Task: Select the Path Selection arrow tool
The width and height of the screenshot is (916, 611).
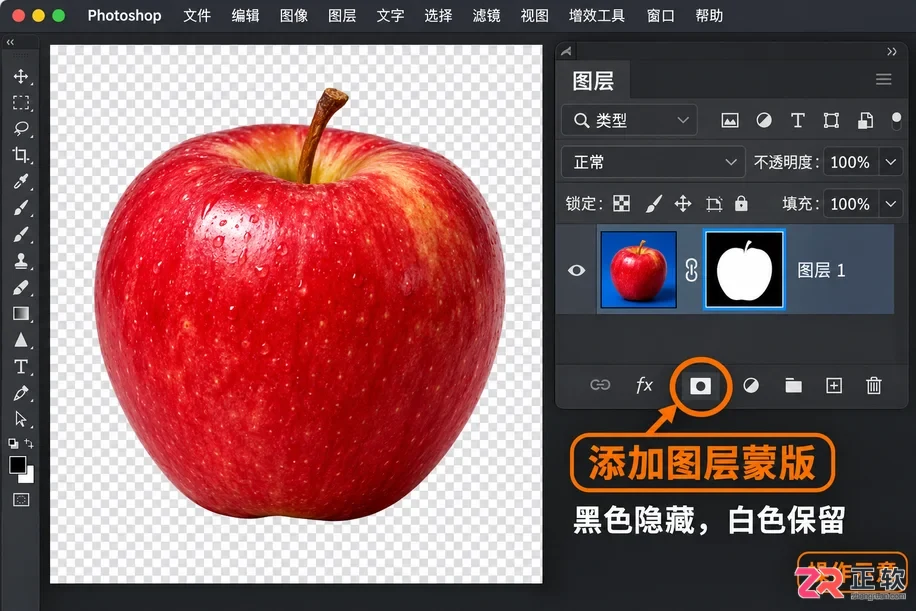Action: click(21, 419)
